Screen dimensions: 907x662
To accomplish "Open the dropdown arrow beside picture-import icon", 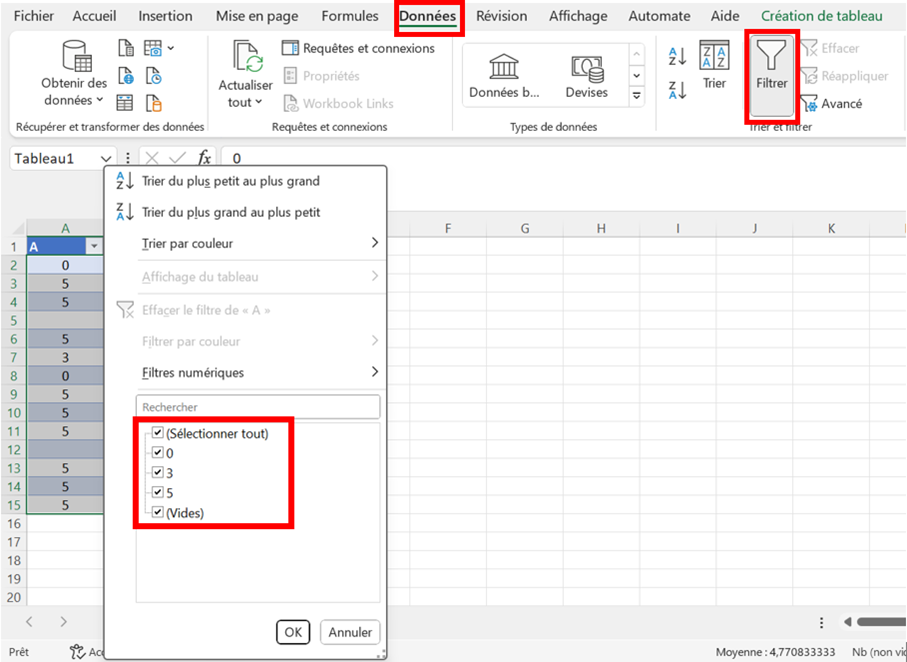I will (171, 48).
